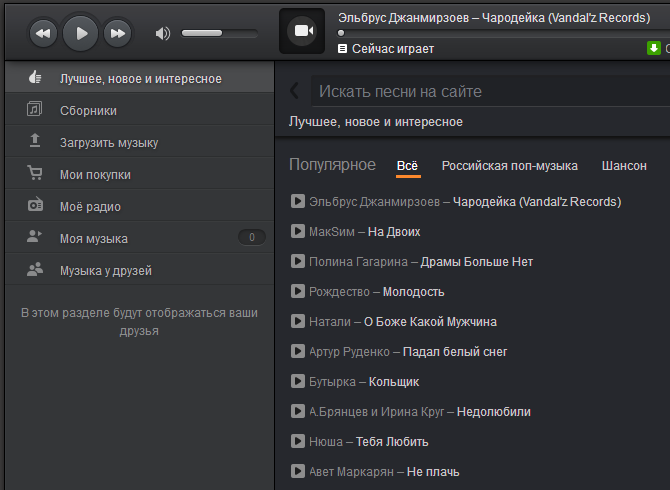Image resolution: width=670 pixels, height=490 pixels.
Task: Click the track progress bar knob
Action: [x=341, y=33]
